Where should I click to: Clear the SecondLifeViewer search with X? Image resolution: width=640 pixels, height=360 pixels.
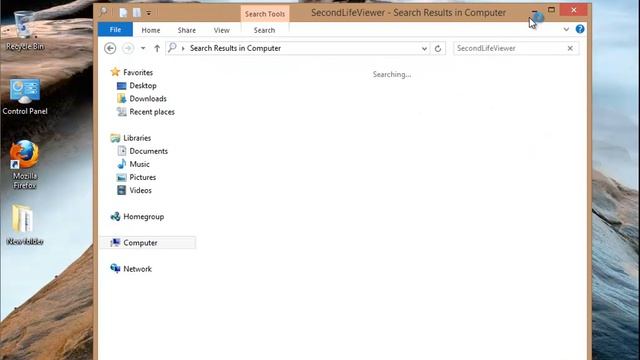coord(570,48)
